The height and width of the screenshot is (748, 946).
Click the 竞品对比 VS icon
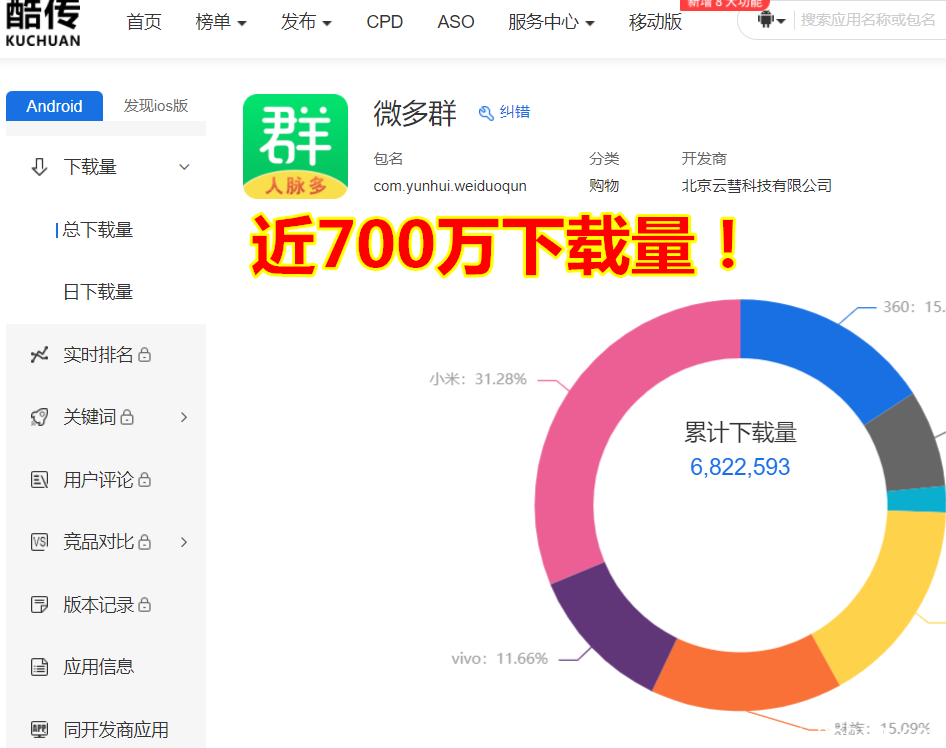click(x=39, y=542)
